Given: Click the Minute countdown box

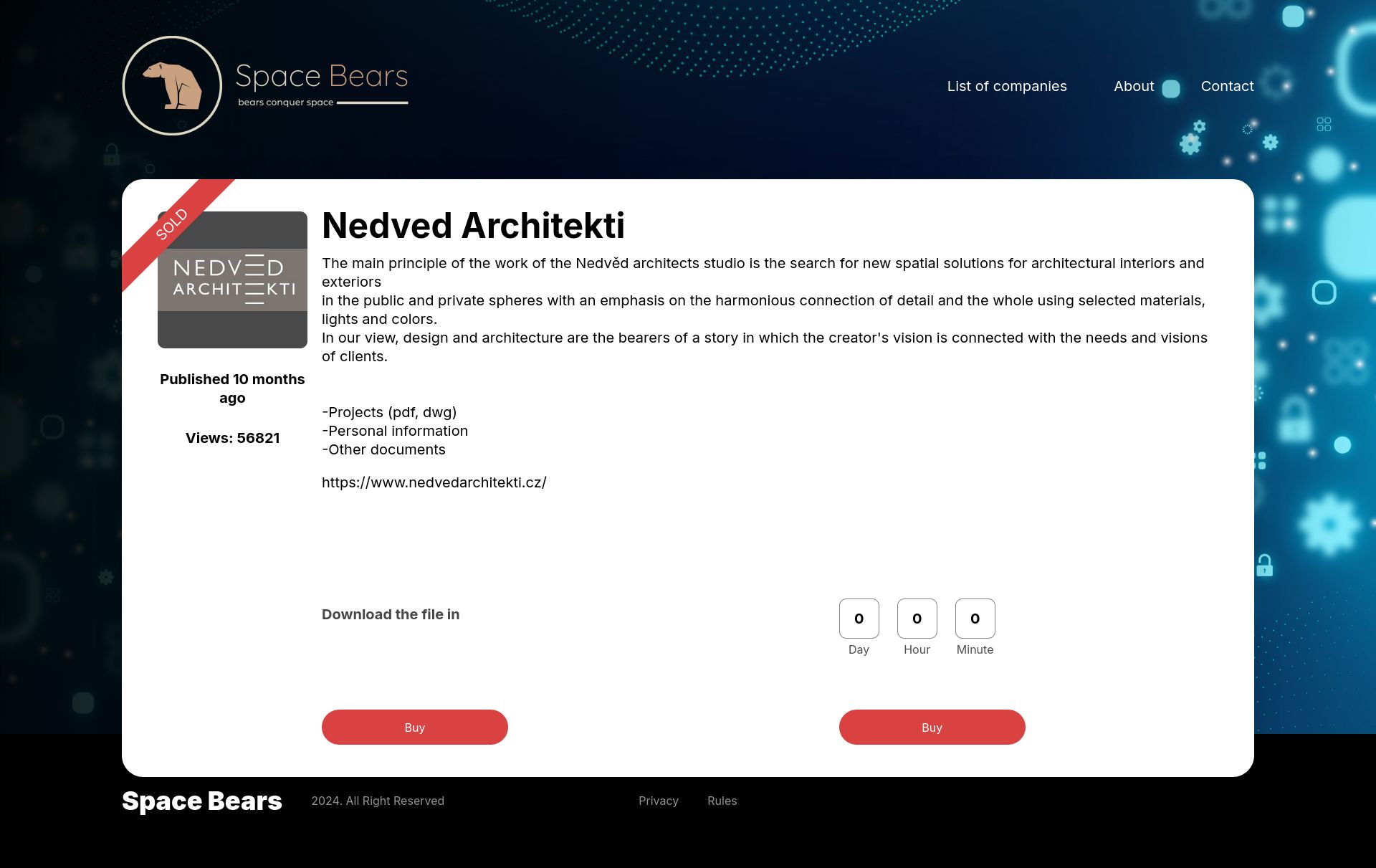Looking at the screenshot, I should coord(975,618).
